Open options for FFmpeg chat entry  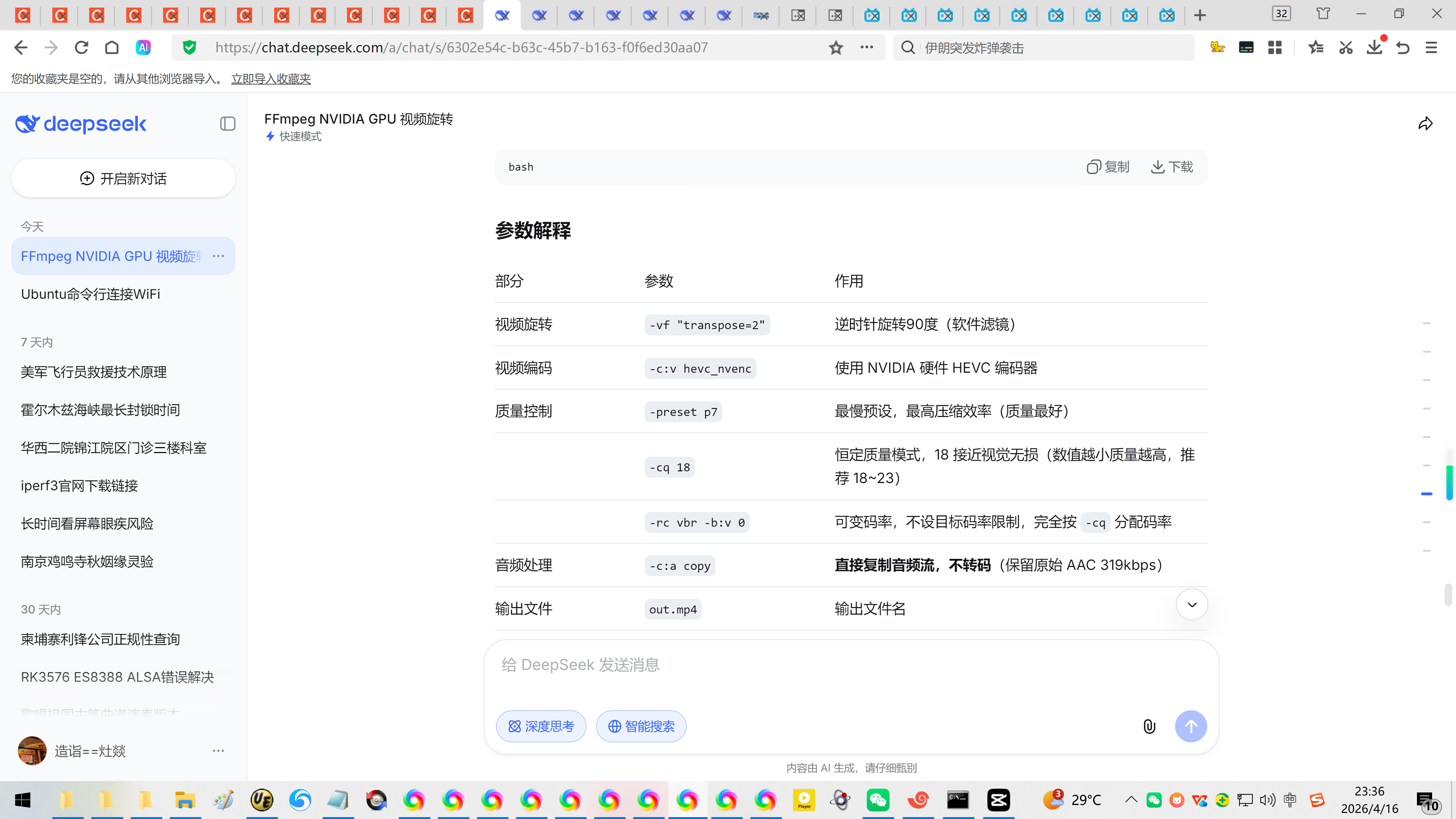click(x=219, y=256)
